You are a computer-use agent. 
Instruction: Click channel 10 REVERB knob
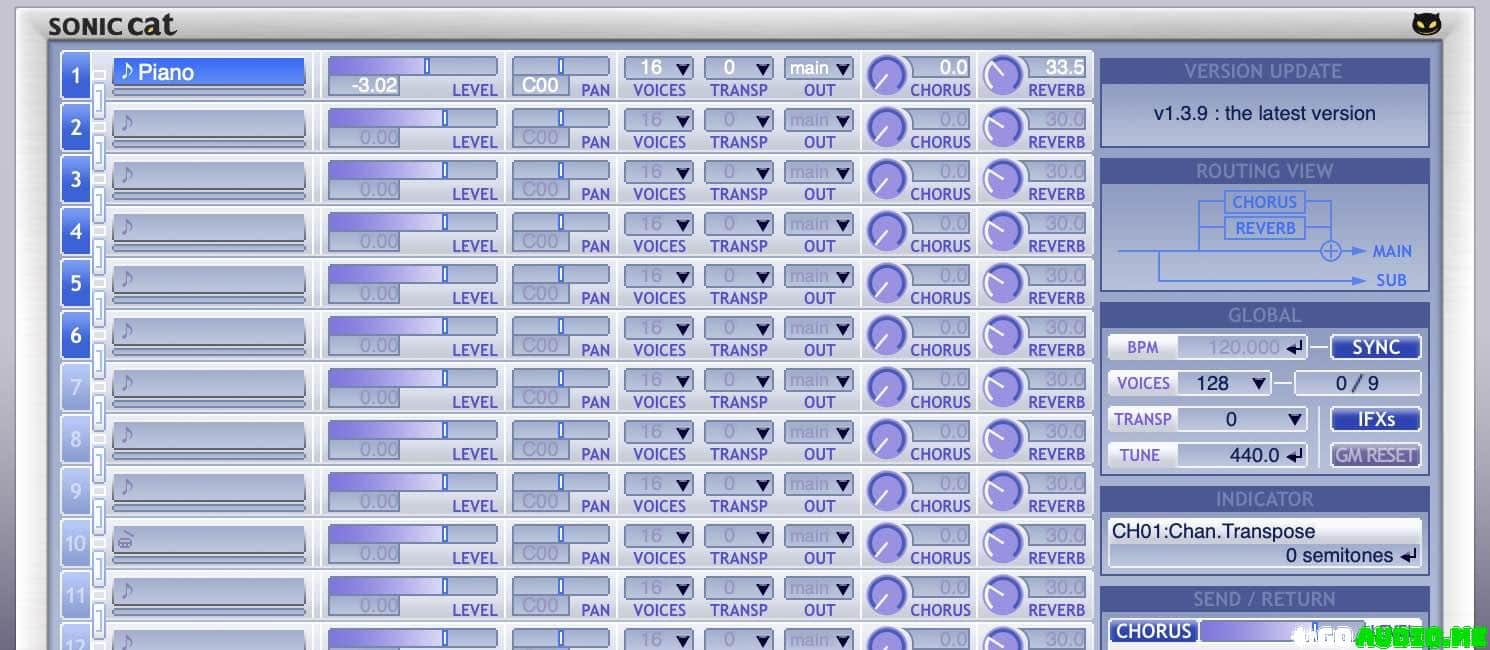click(1003, 544)
